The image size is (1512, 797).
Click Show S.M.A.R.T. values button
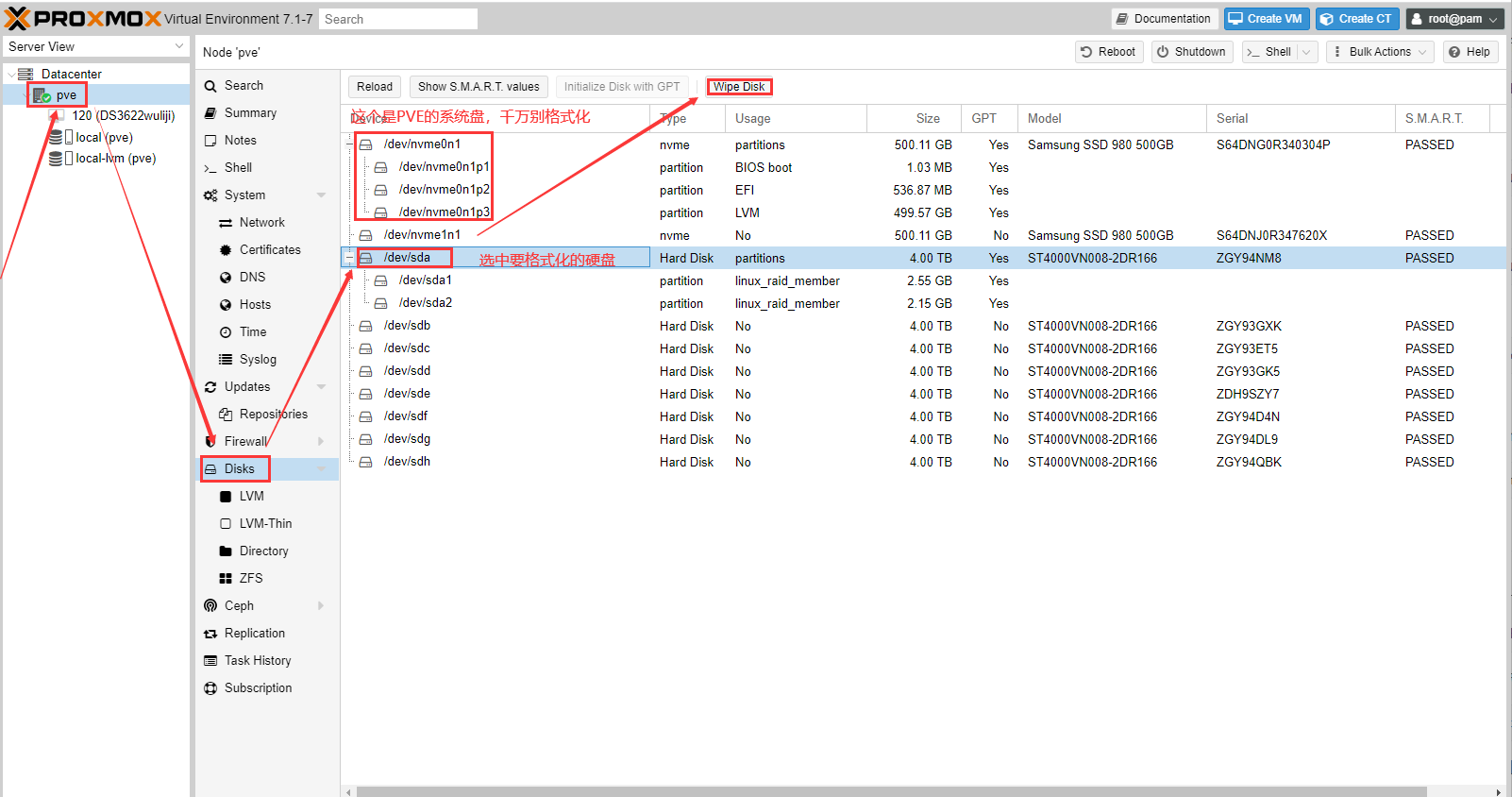[x=479, y=87]
